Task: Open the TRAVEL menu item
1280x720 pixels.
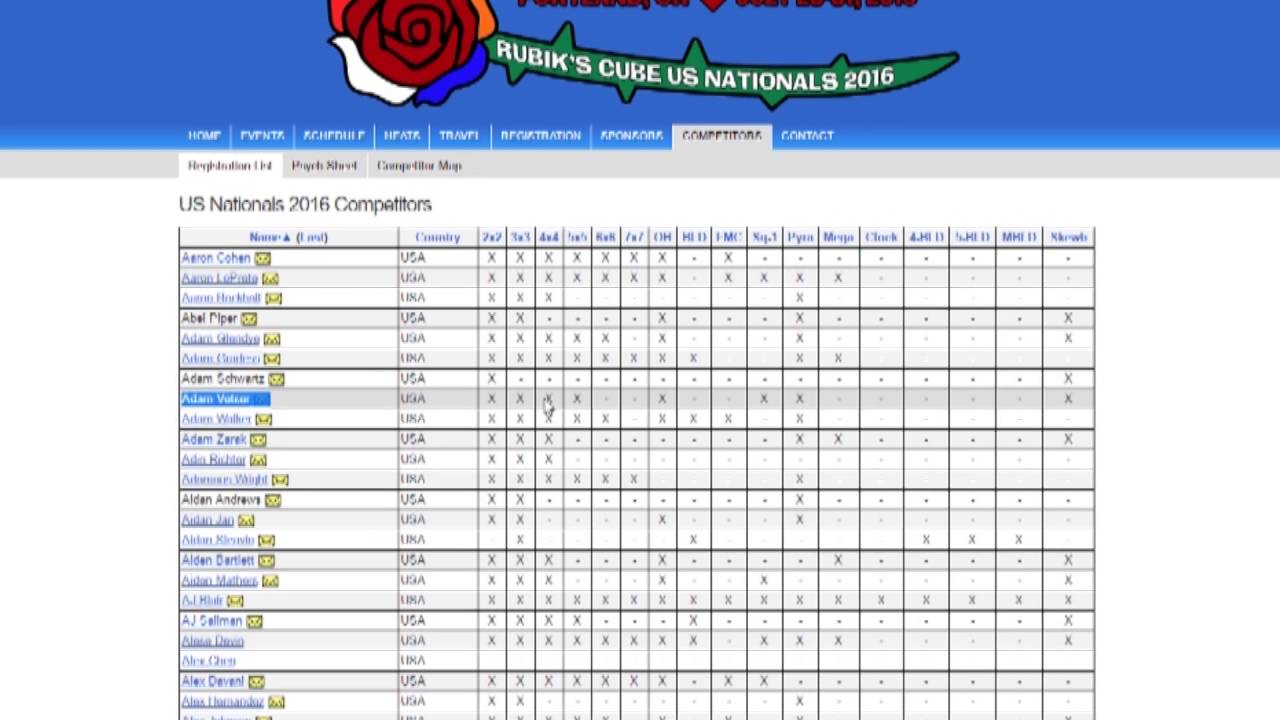Action: tap(459, 136)
